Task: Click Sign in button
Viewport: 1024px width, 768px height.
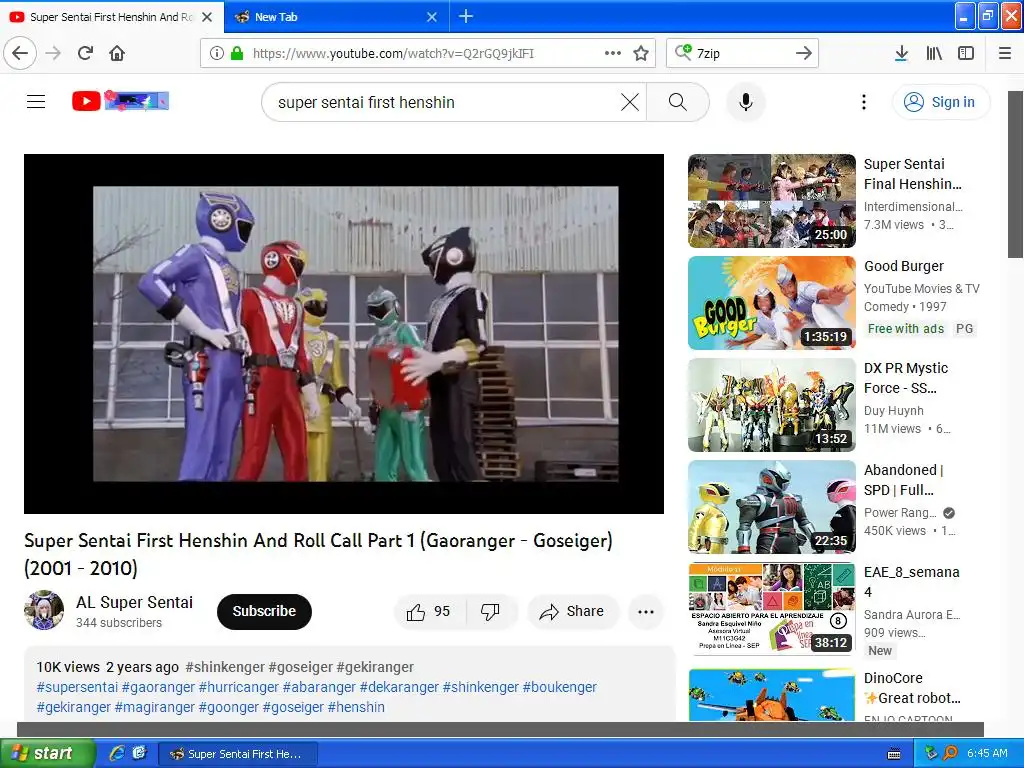Action: click(941, 102)
